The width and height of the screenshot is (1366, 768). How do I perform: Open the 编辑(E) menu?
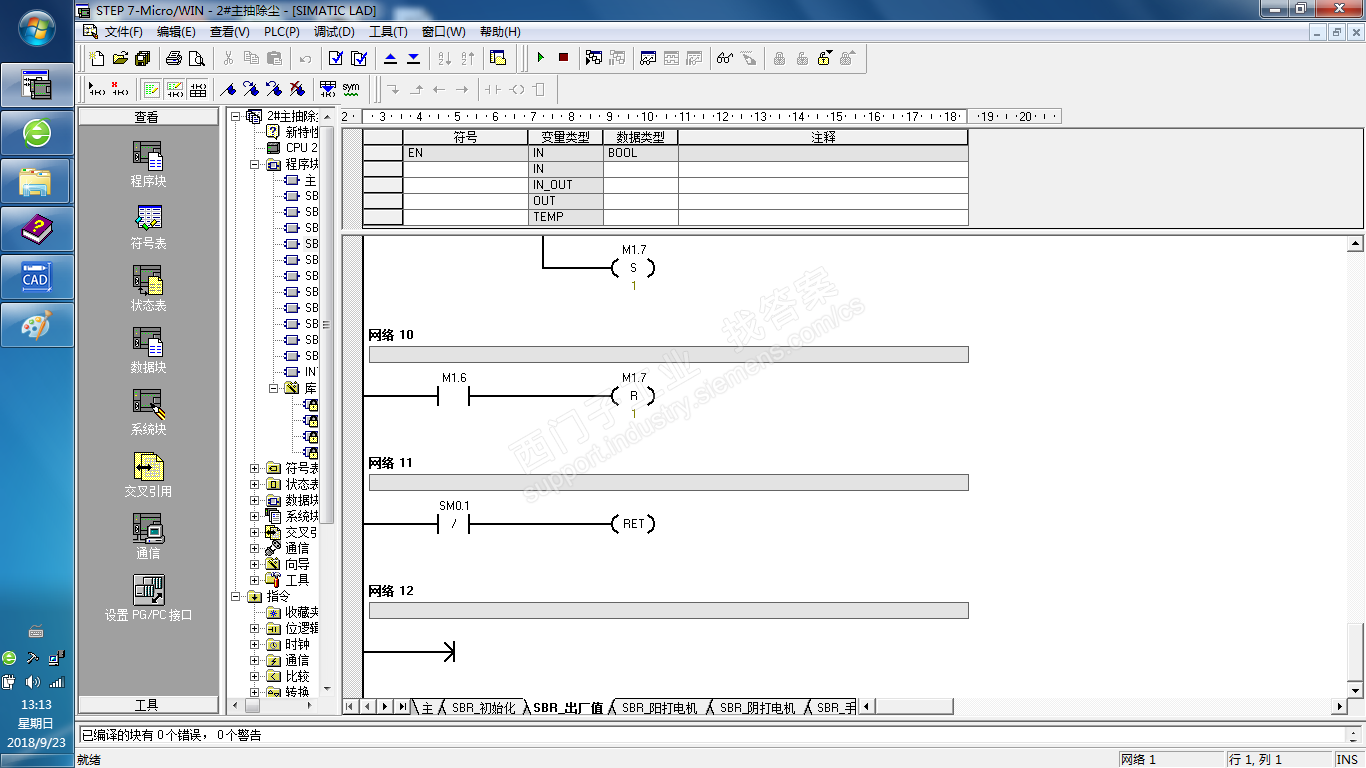coord(176,32)
